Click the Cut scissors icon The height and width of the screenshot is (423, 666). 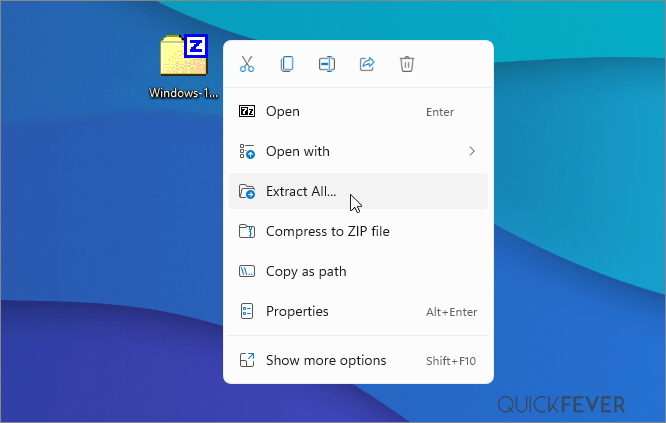247,64
